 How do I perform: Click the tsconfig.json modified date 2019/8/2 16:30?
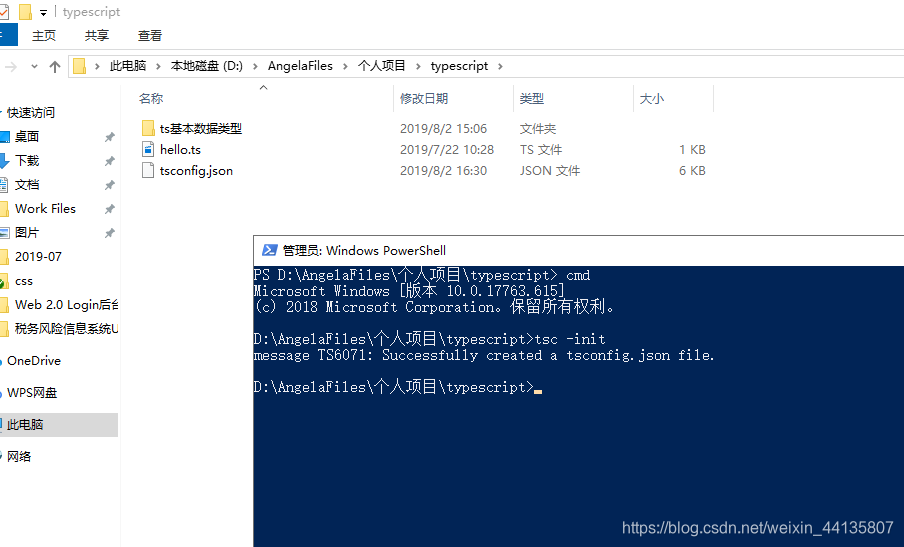(x=443, y=171)
